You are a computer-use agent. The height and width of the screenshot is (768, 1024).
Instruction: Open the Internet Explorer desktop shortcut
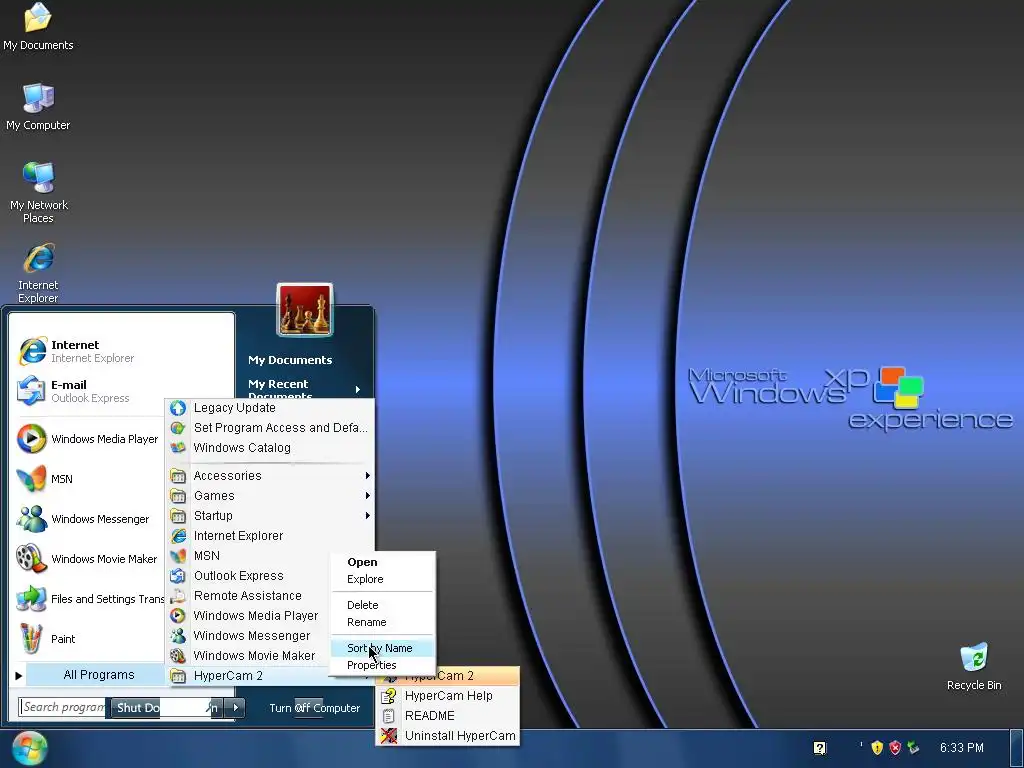point(39,273)
